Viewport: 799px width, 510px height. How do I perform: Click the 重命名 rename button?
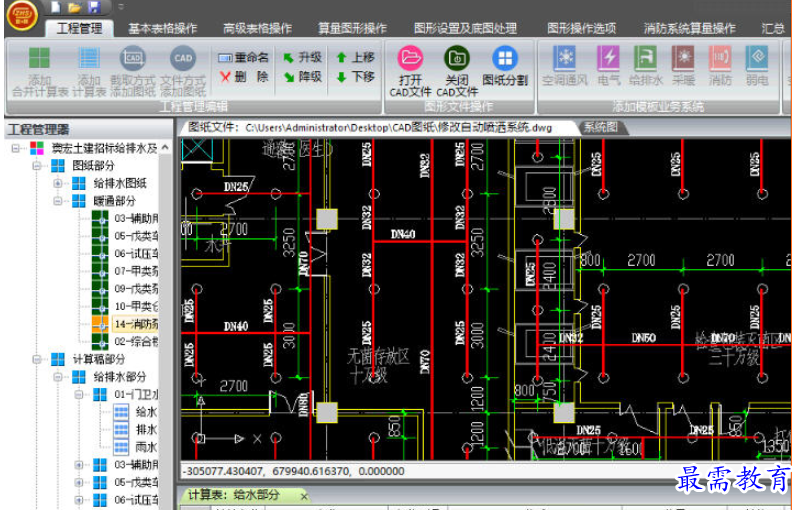(x=243, y=57)
